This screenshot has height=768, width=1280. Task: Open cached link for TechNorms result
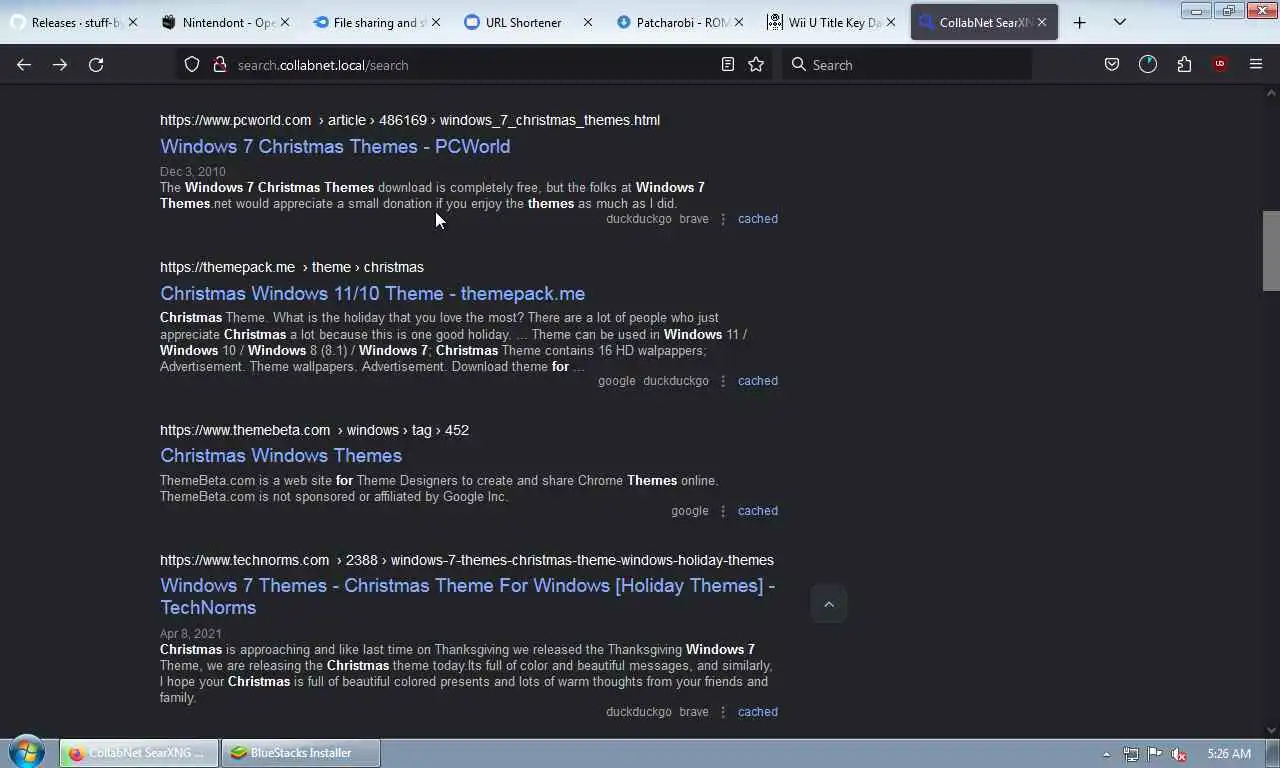[x=757, y=712]
